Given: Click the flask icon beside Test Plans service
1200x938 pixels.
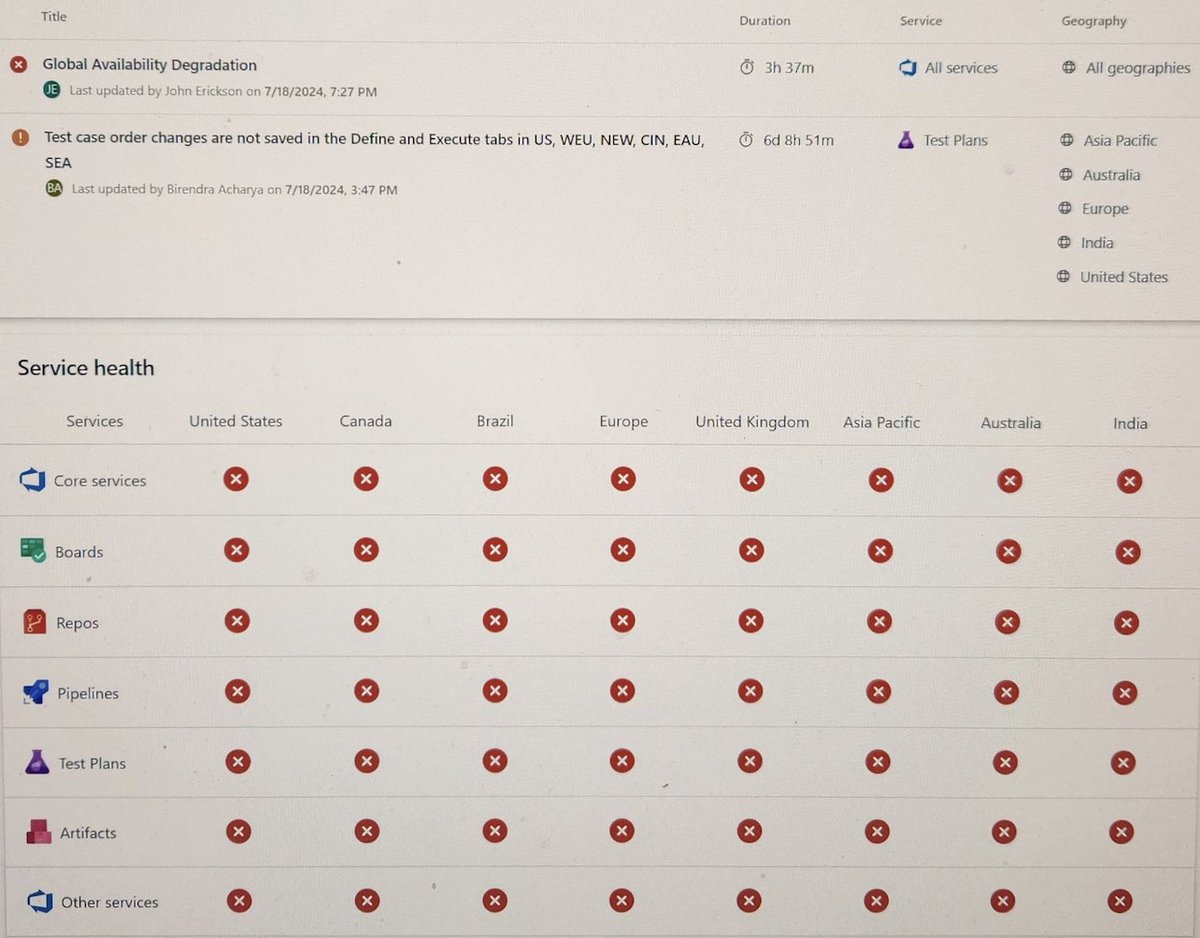Looking at the screenshot, I should pyautogui.click(x=906, y=140).
